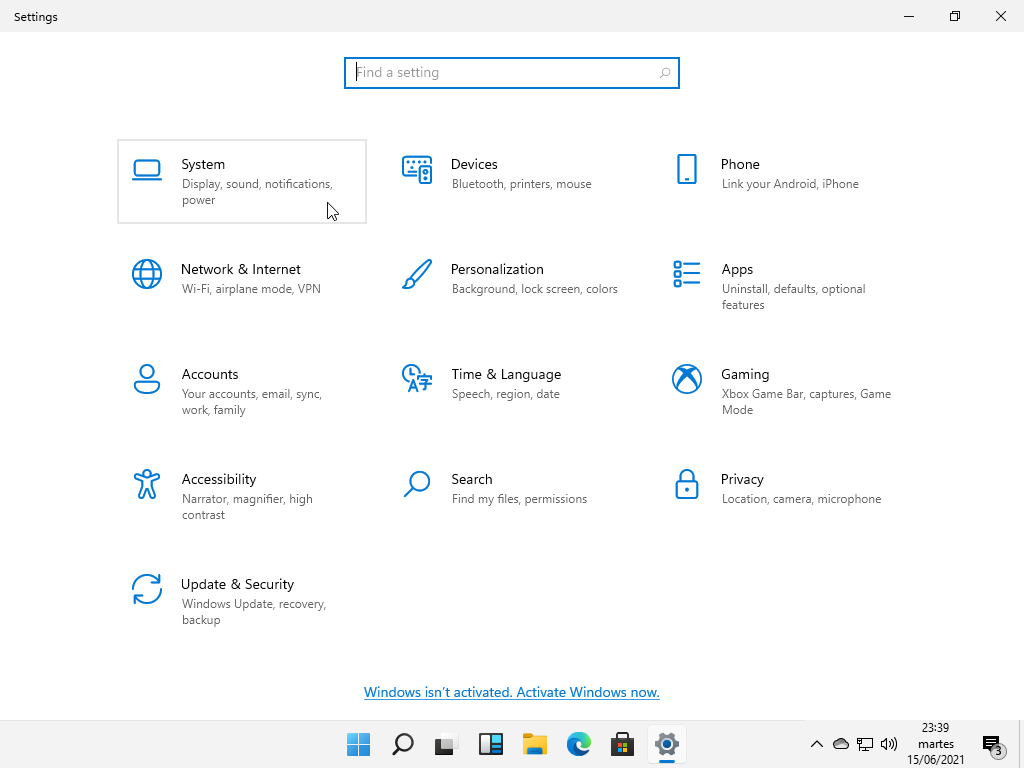Click the Accounts person icon
1024x768 pixels.
147,379
